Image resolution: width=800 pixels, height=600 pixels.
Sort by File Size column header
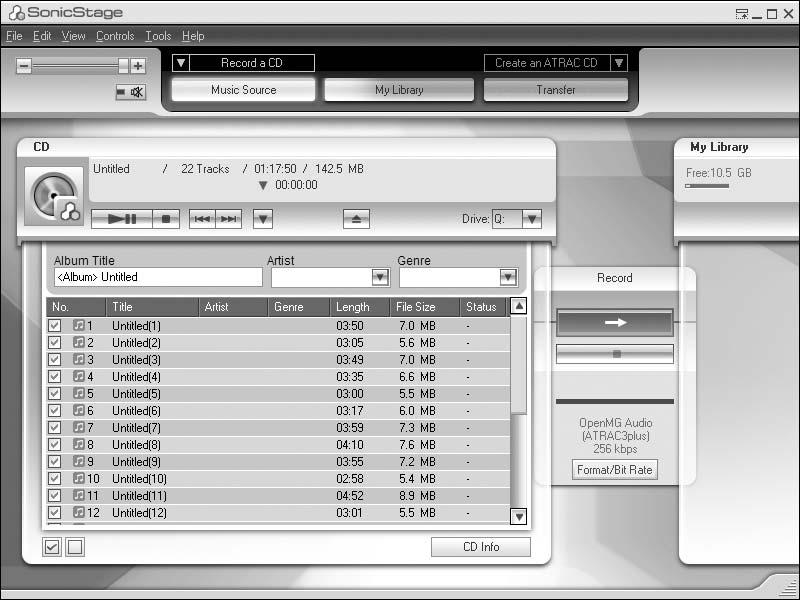pyautogui.click(x=424, y=307)
